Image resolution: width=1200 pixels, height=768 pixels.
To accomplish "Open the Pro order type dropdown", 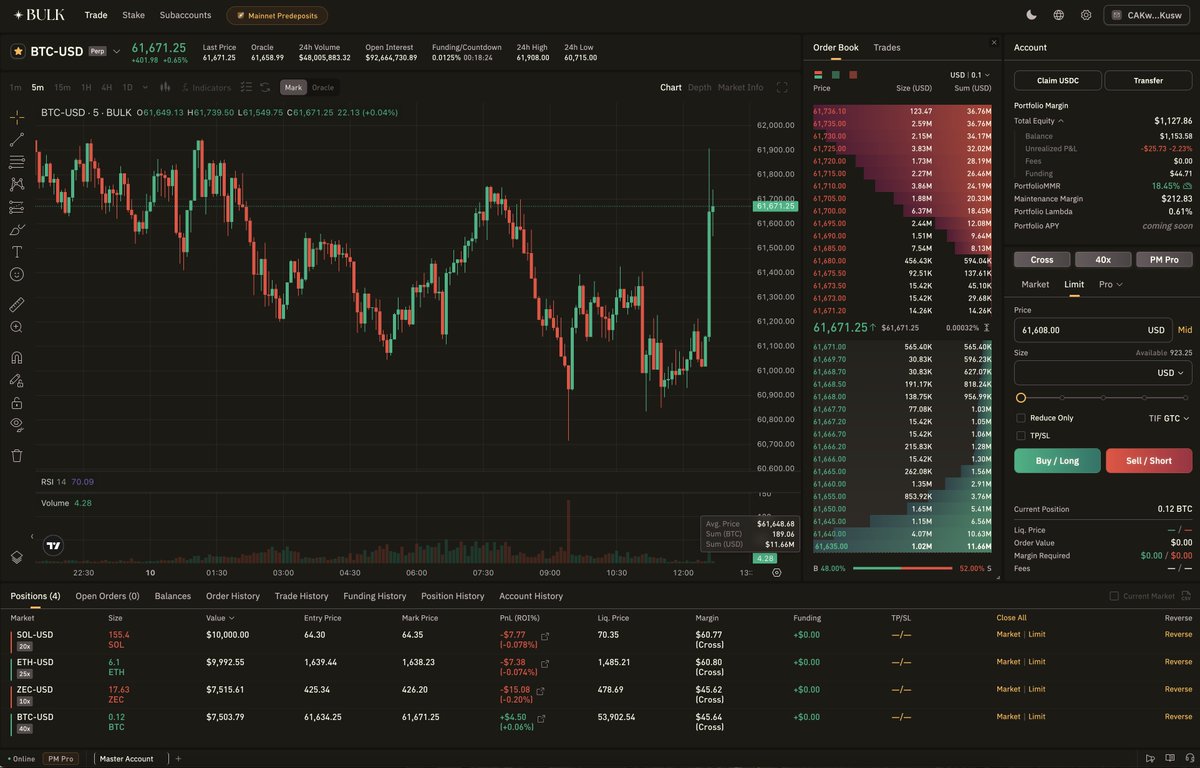I will pyautogui.click(x=1110, y=284).
